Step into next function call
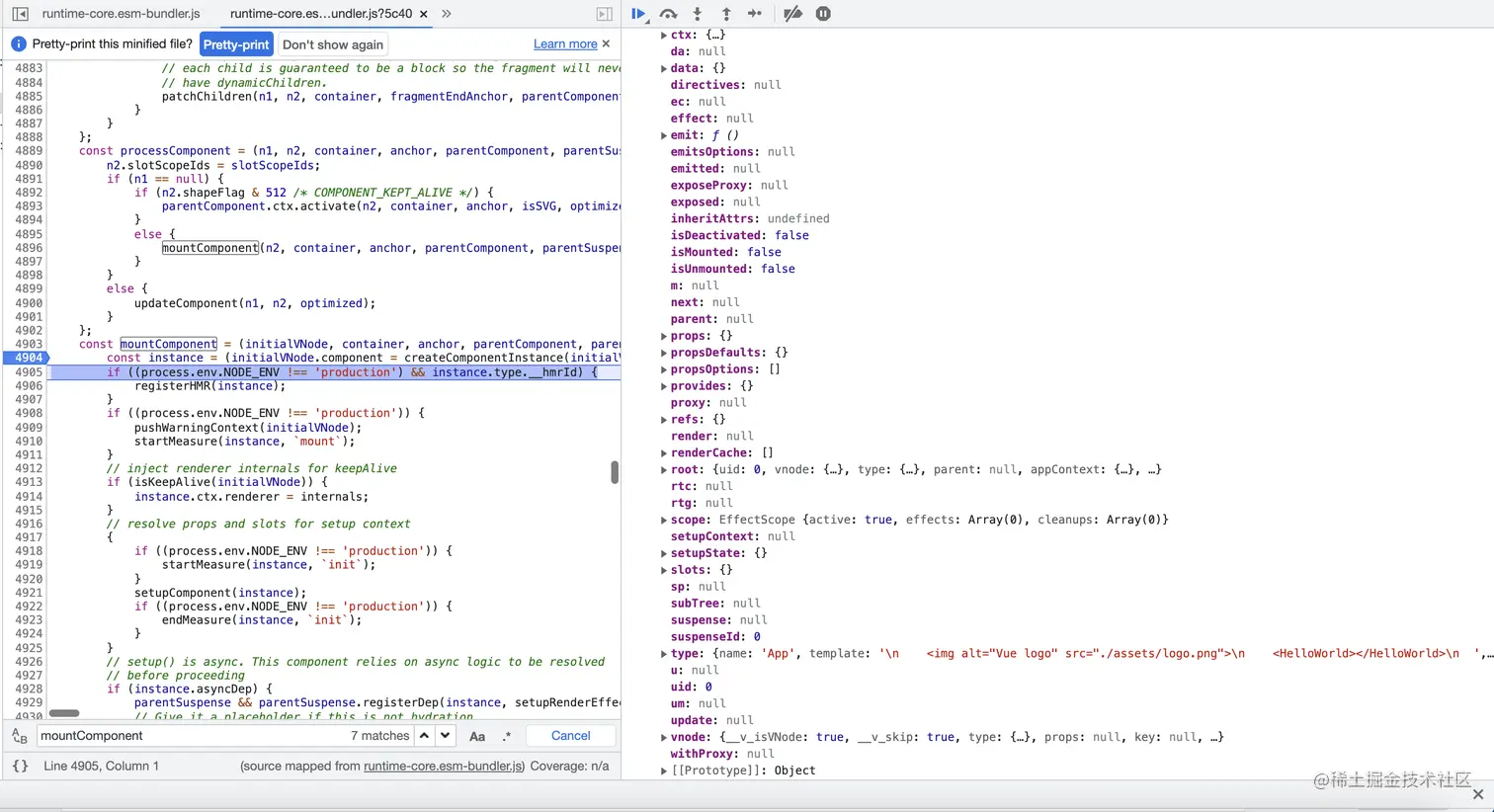The height and width of the screenshot is (812, 1494). coord(698,14)
